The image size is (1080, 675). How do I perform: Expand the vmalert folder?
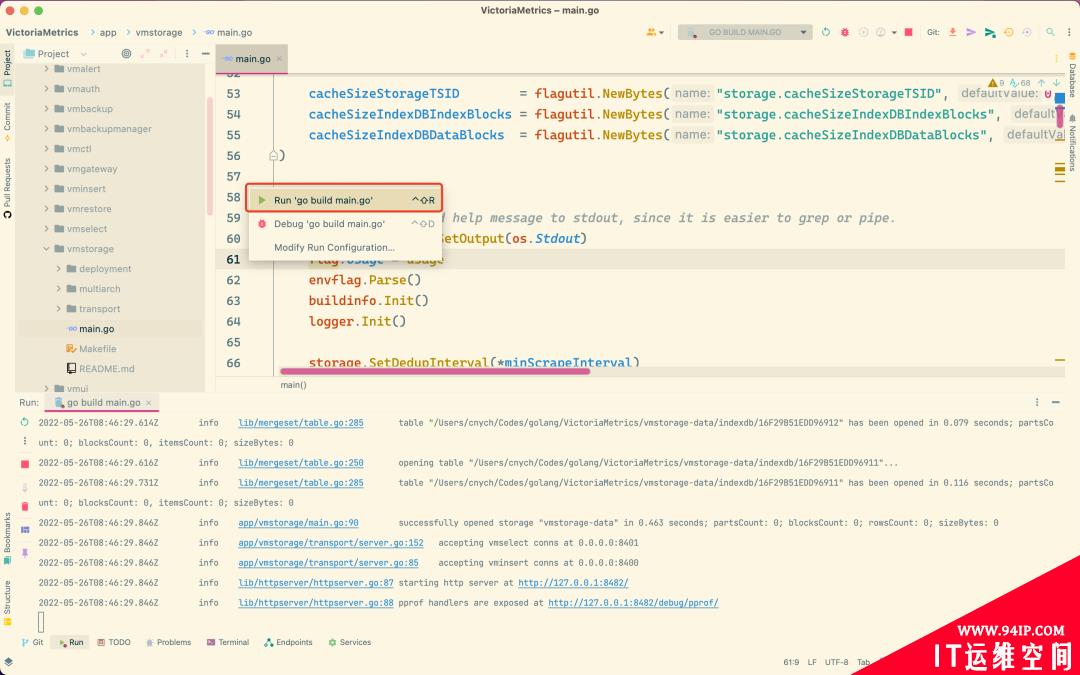coord(46,69)
